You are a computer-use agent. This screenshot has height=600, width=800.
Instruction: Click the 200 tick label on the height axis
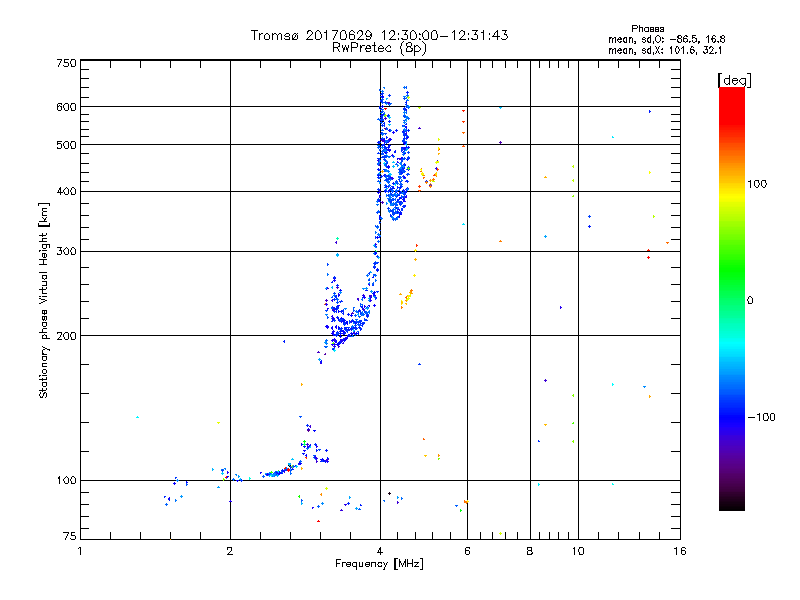(x=66, y=336)
